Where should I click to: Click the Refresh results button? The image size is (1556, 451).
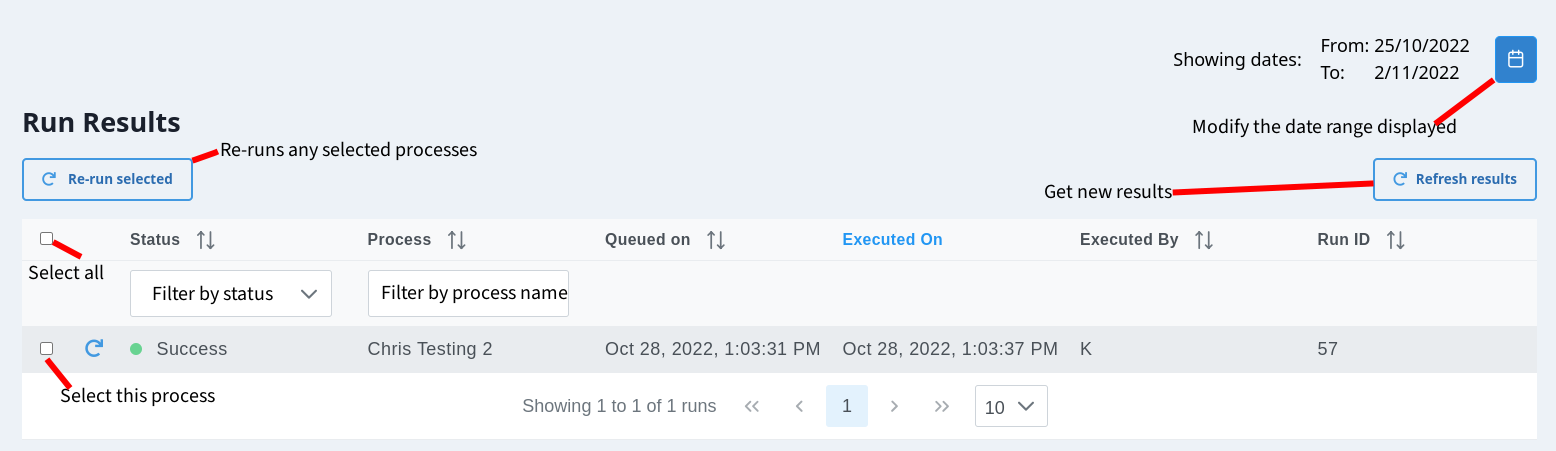pyautogui.click(x=1454, y=180)
